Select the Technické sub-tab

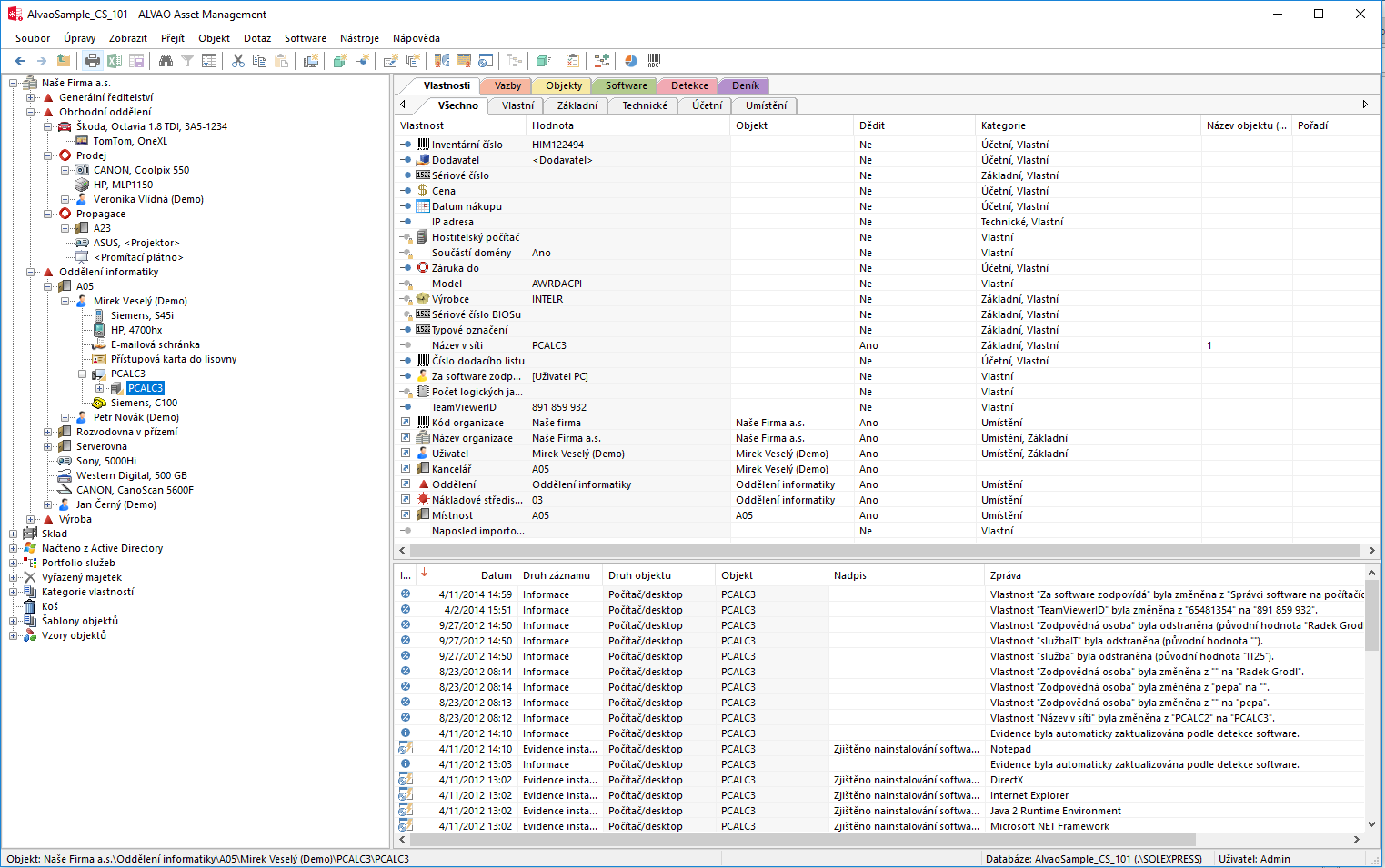[644, 105]
